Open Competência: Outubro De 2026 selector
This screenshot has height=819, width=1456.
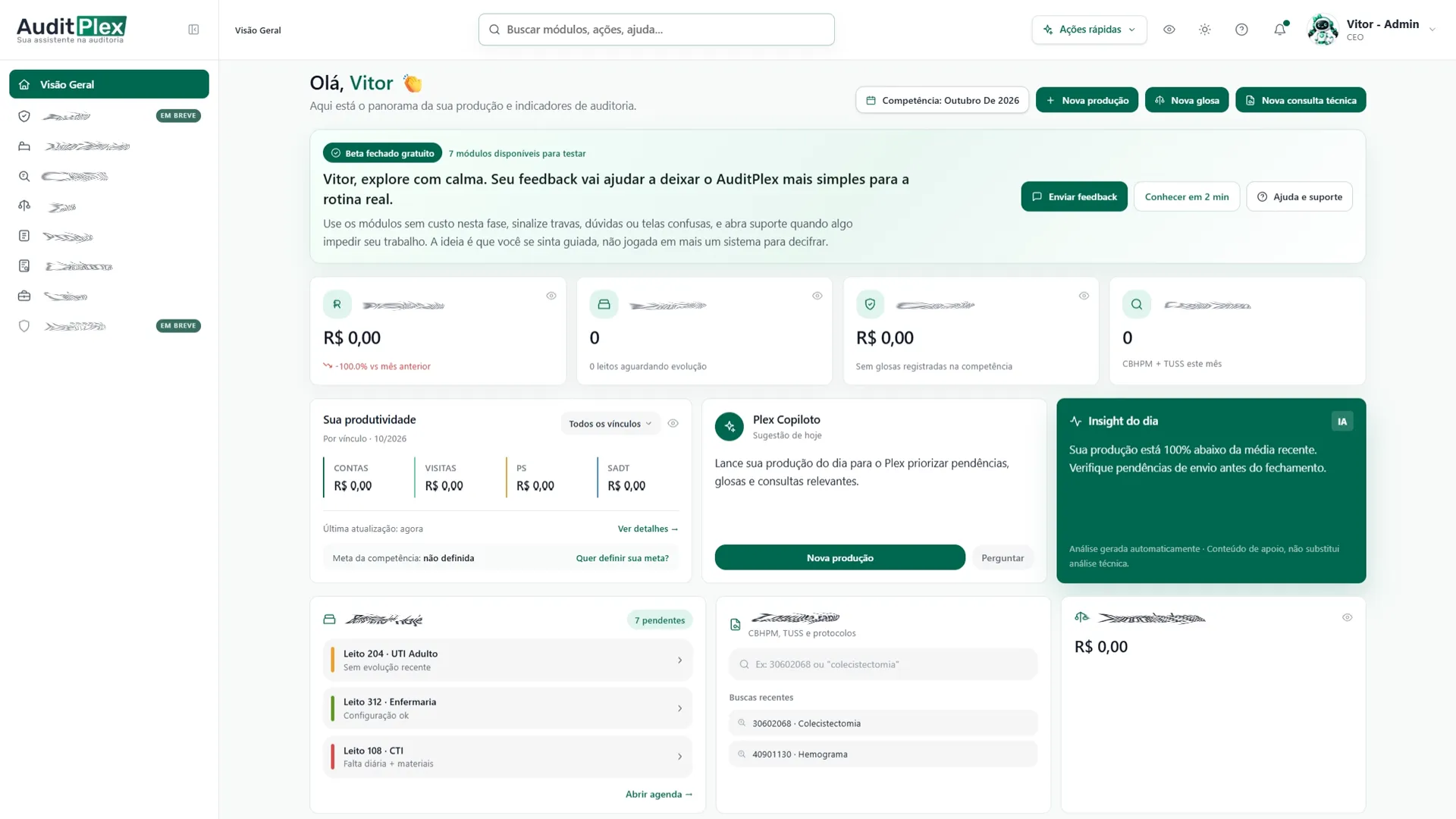(x=943, y=100)
